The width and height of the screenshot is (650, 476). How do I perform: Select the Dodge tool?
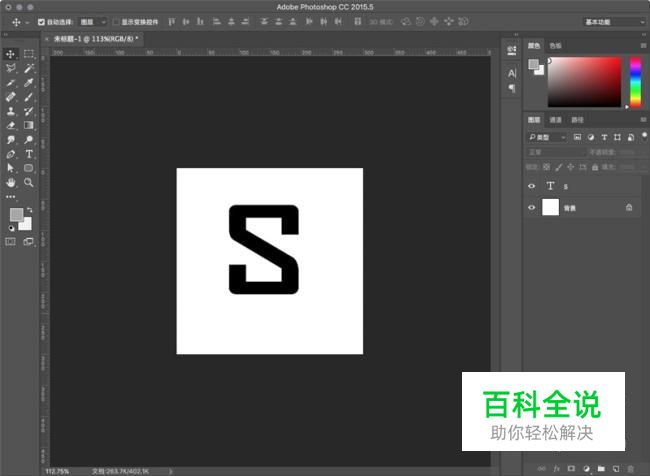29,140
